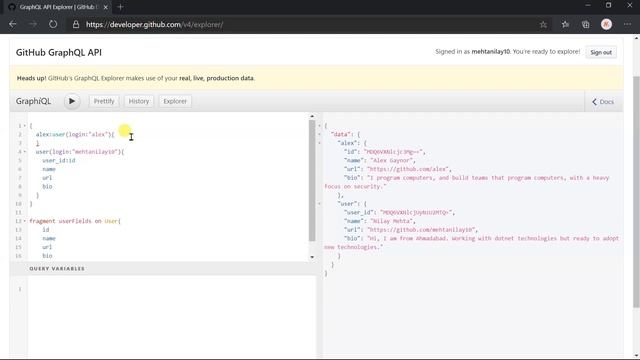Restore down the browser window
The image size is (640, 360).
(x=609, y=5)
